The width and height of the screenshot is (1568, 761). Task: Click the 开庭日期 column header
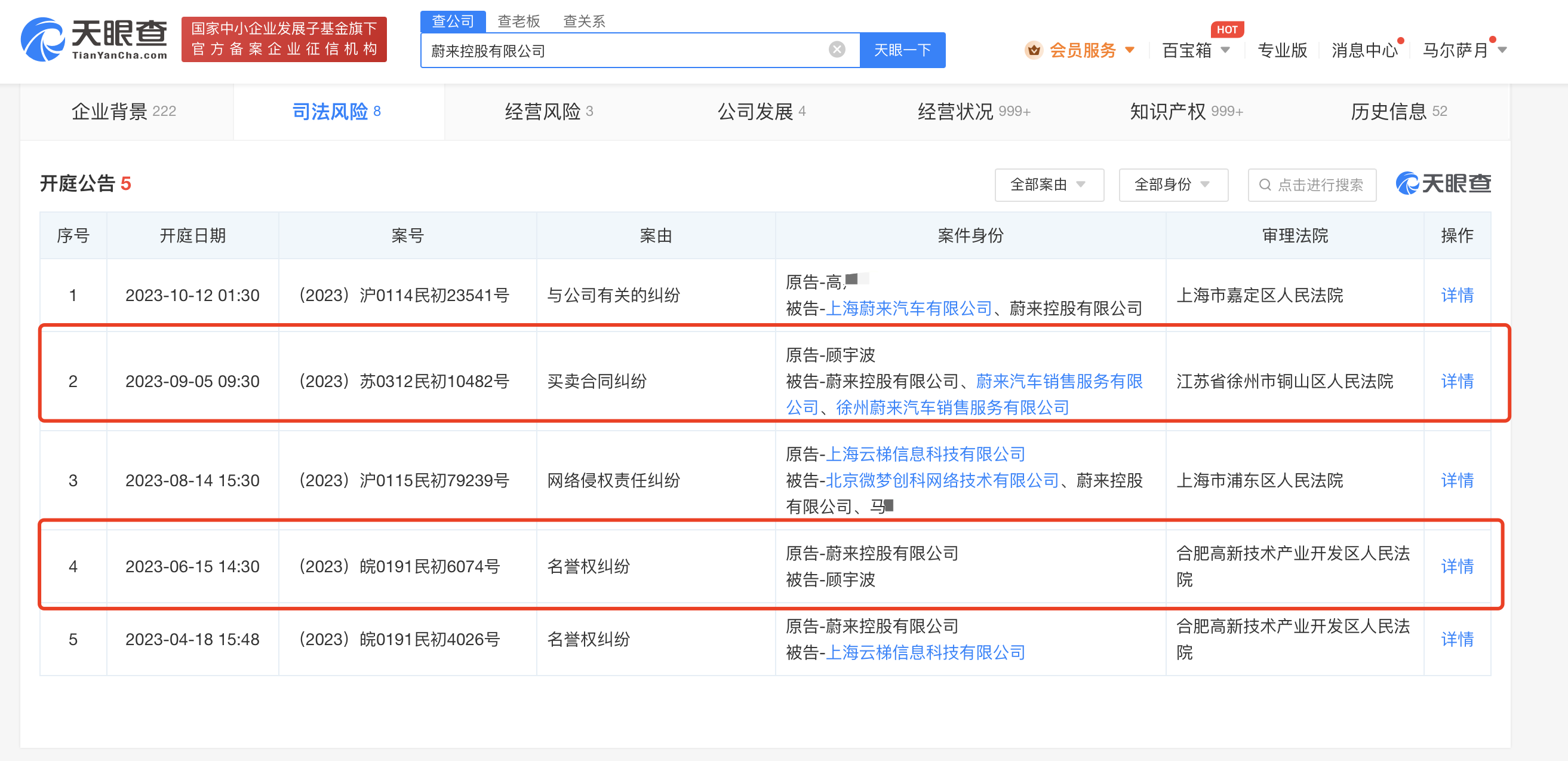(192, 235)
